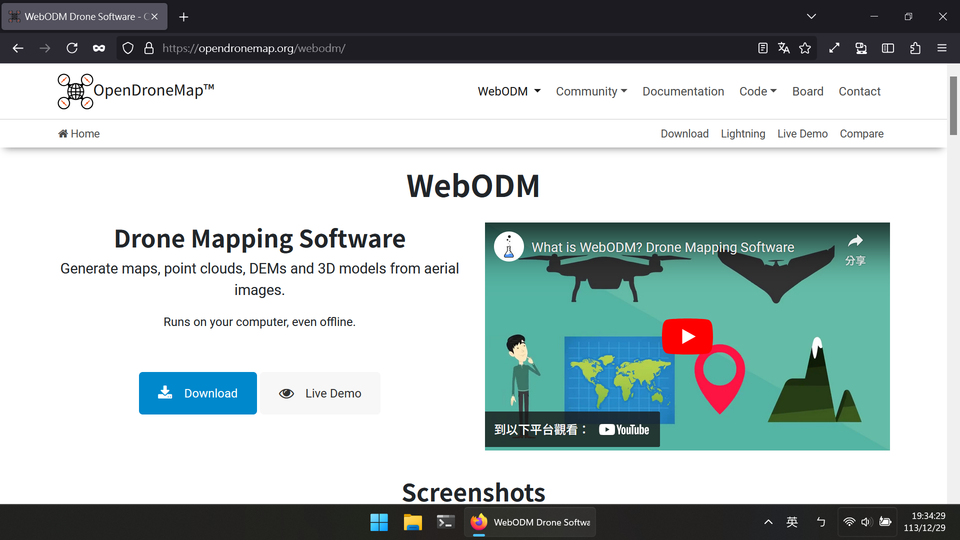The image size is (960, 540).
Task: Open the Terminal taskbar icon
Action: [446, 522]
